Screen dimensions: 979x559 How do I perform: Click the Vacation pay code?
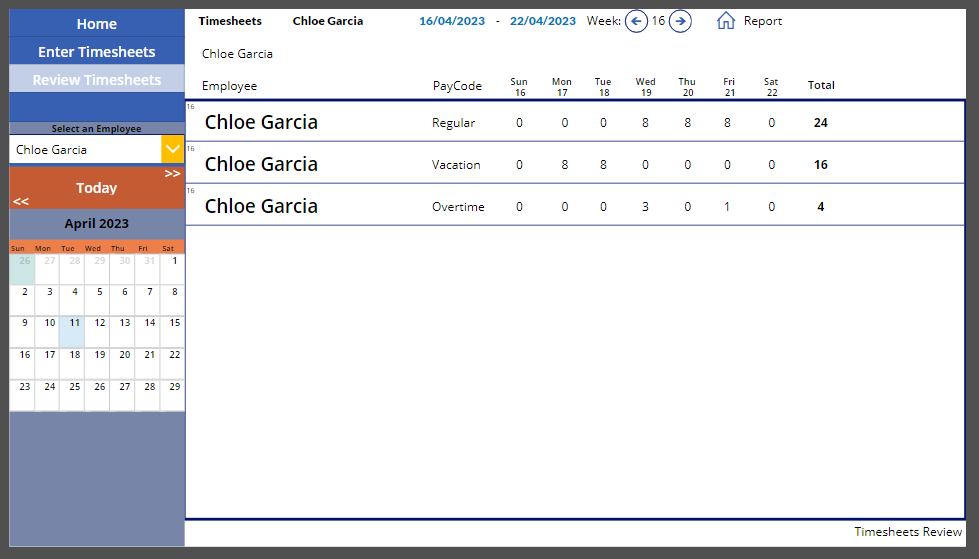(x=456, y=165)
